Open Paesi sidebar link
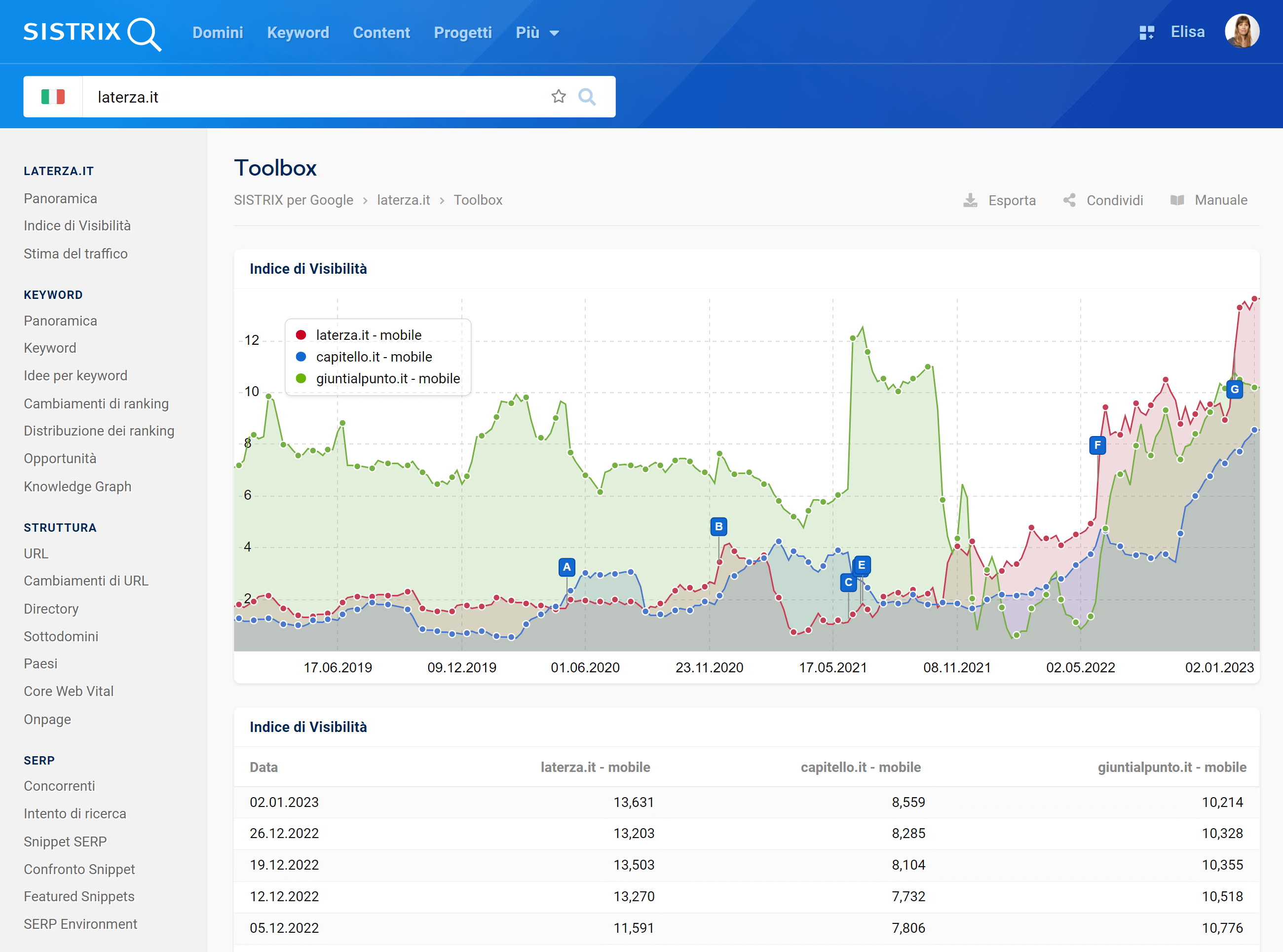The image size is (1283, 952). (x=40, y=663)
